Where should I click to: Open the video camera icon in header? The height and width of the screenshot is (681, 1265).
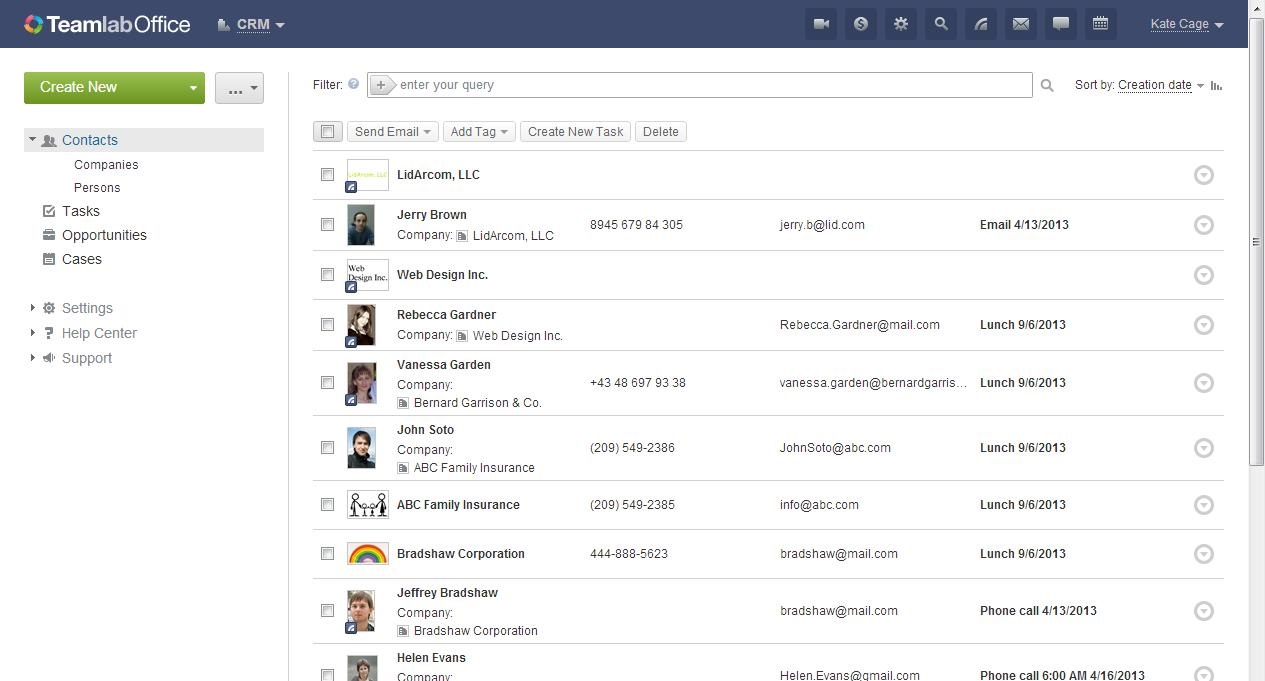pyautogui.click(x=821, y=24)
